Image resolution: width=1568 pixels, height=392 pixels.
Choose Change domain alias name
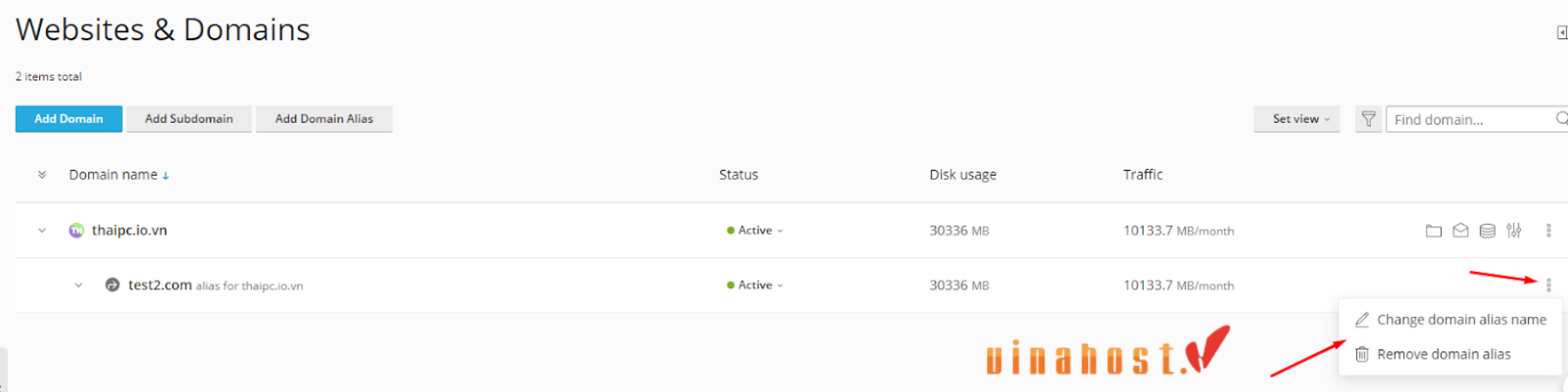pos(1450,320)
